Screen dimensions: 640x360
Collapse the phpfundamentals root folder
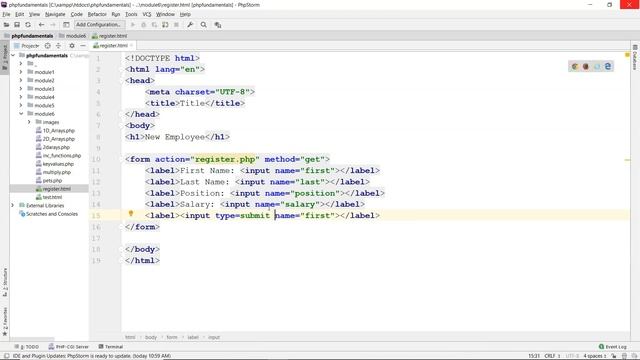point(13,55)
